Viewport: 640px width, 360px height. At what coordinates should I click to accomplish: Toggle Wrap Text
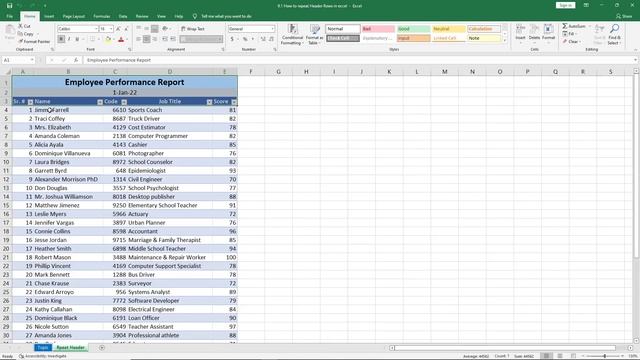click(x=193, y=29)
